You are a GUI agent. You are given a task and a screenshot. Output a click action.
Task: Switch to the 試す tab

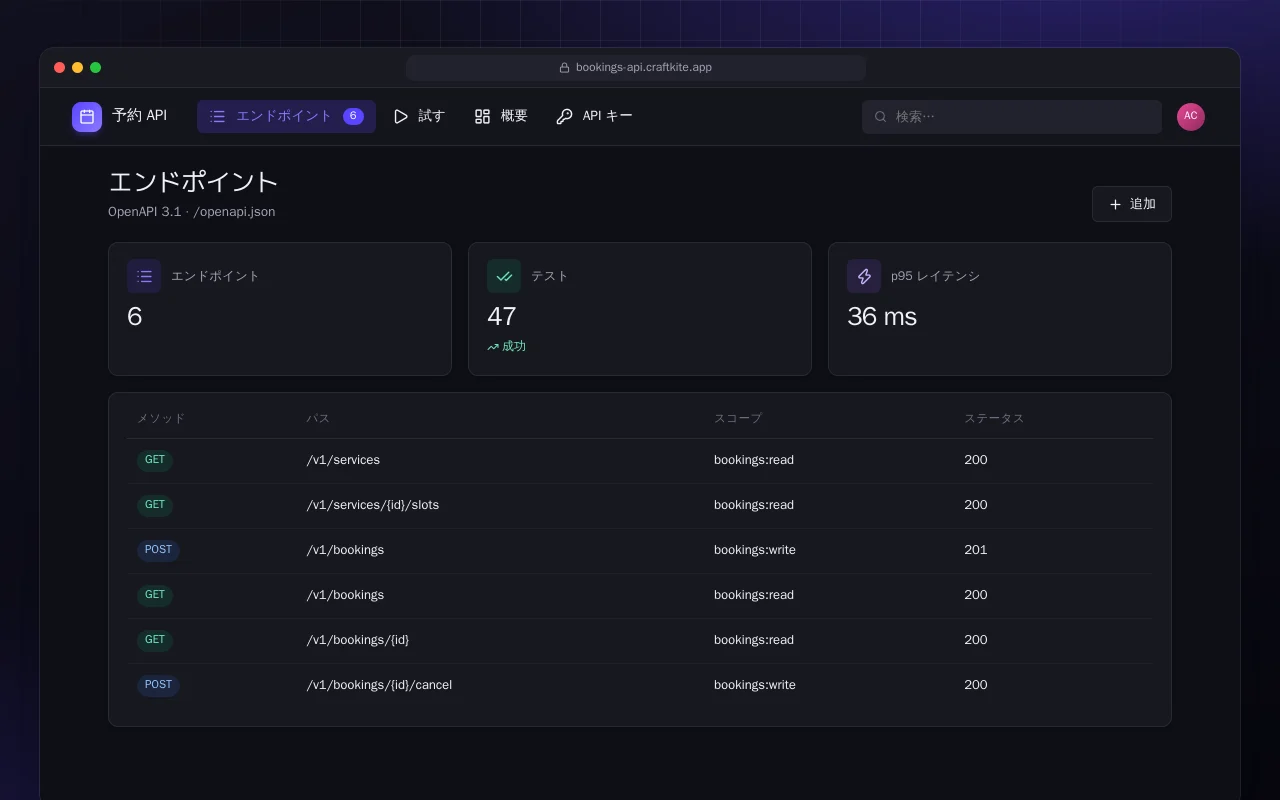(418, 116)
